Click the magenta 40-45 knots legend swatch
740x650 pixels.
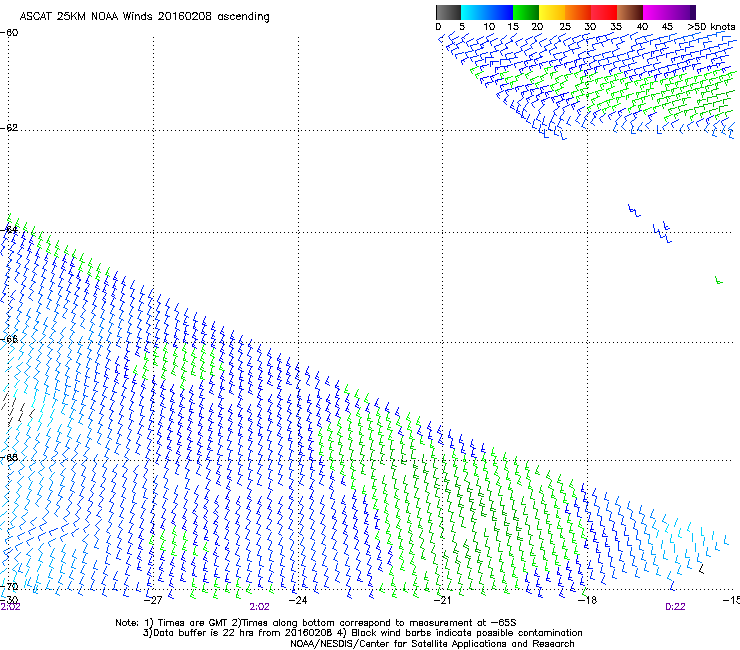[656, 12]
